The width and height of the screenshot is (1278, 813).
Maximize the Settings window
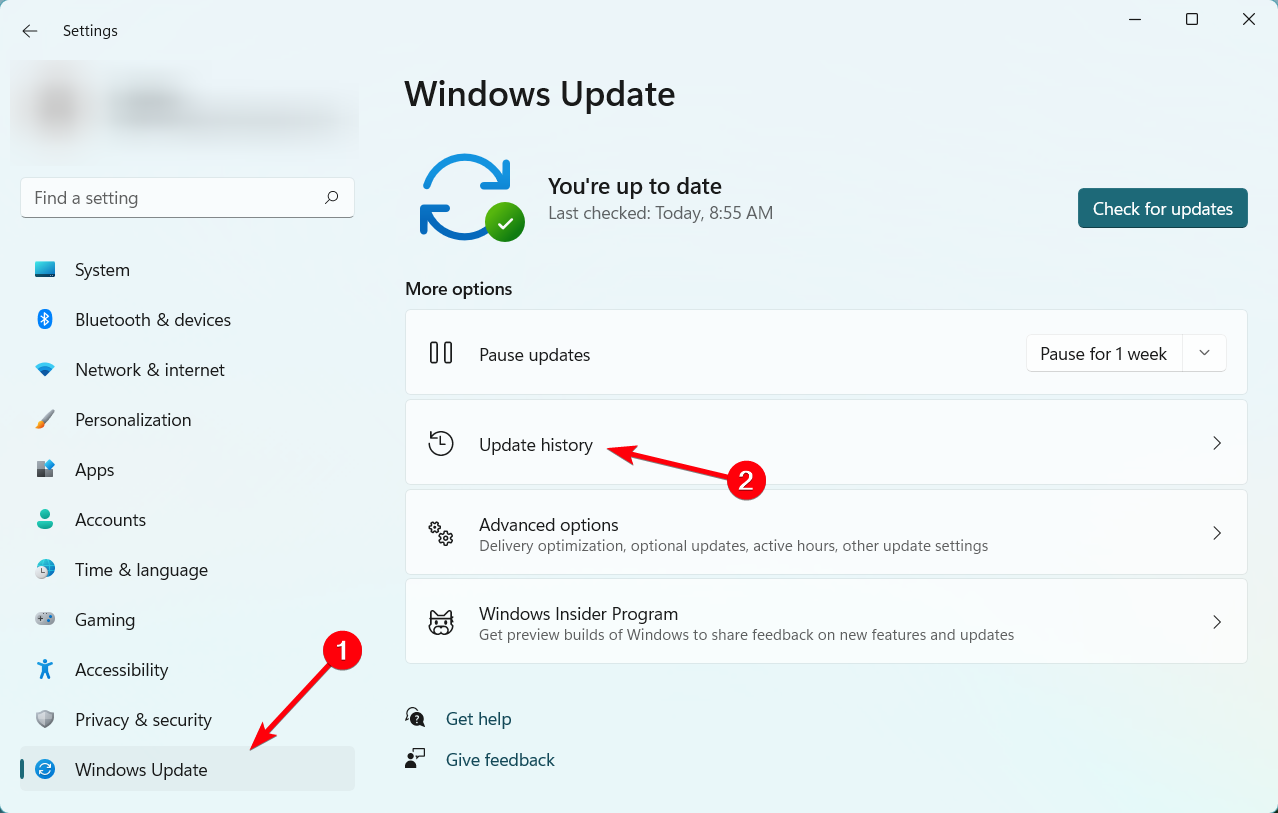click(x=1192, y=20)
